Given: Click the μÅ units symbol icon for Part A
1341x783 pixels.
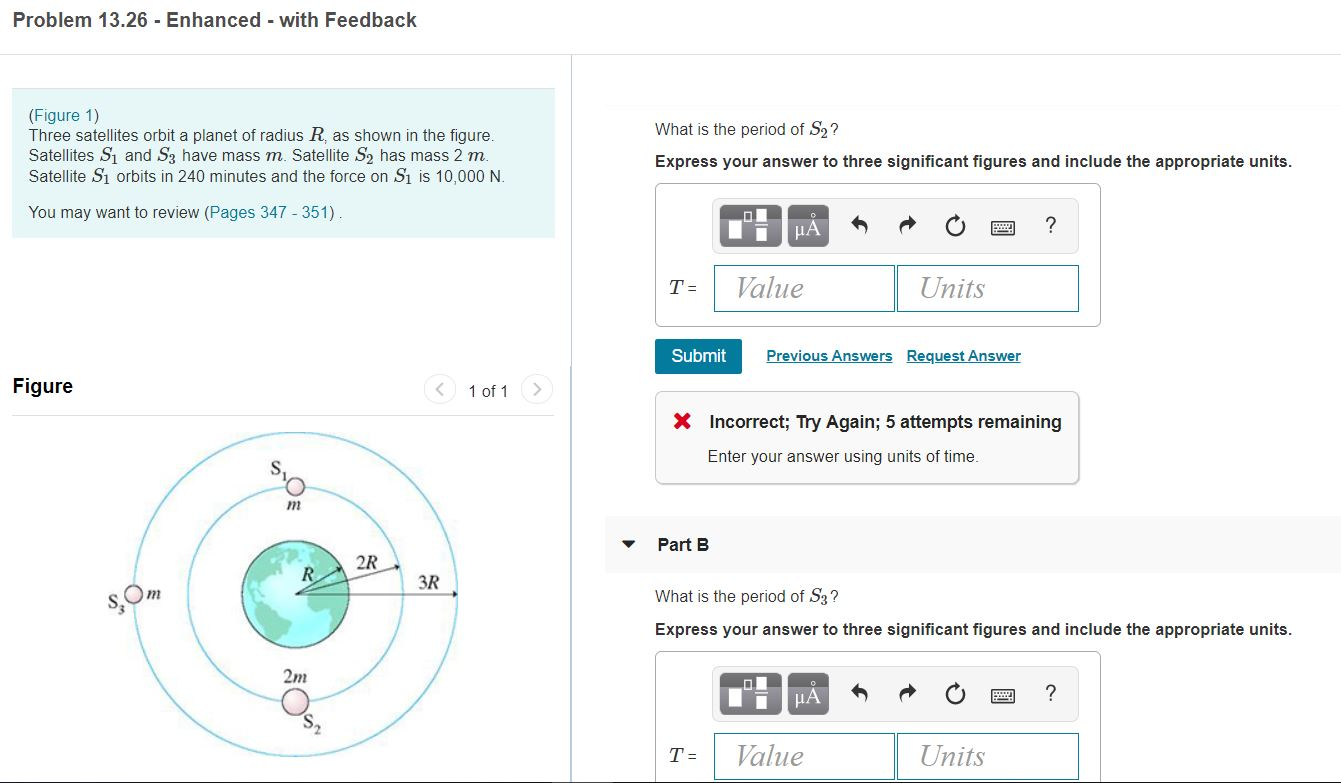Looking at the screenshot, I should (x=807, y=225).
